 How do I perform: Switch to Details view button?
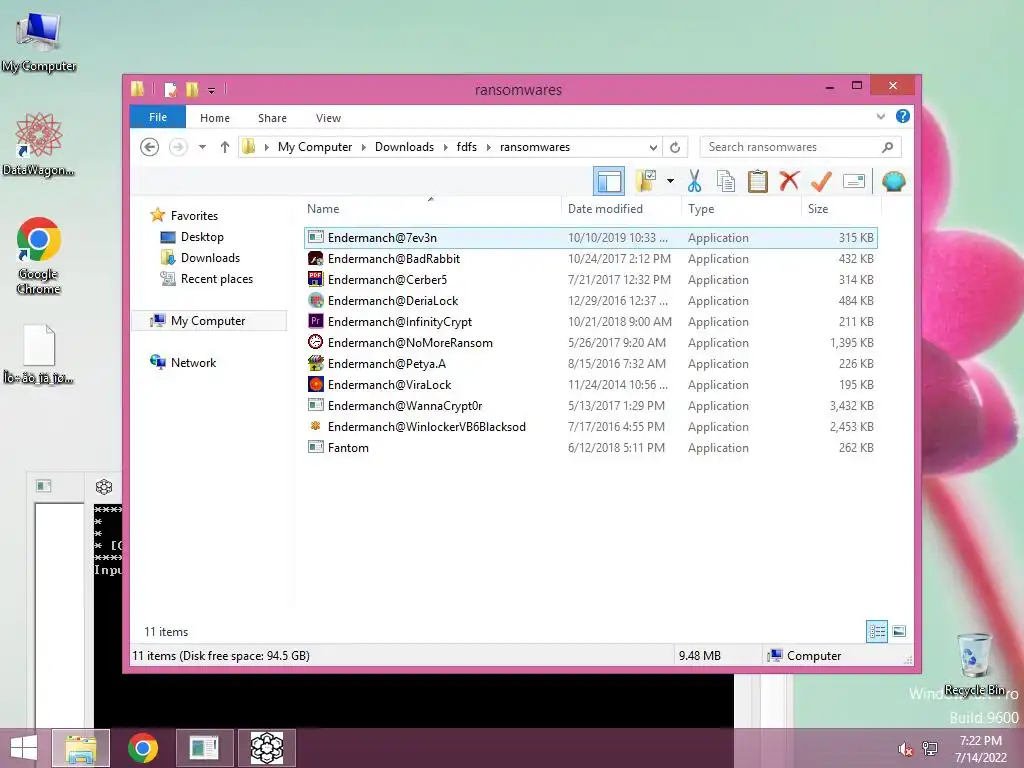[x=876, y=631]
